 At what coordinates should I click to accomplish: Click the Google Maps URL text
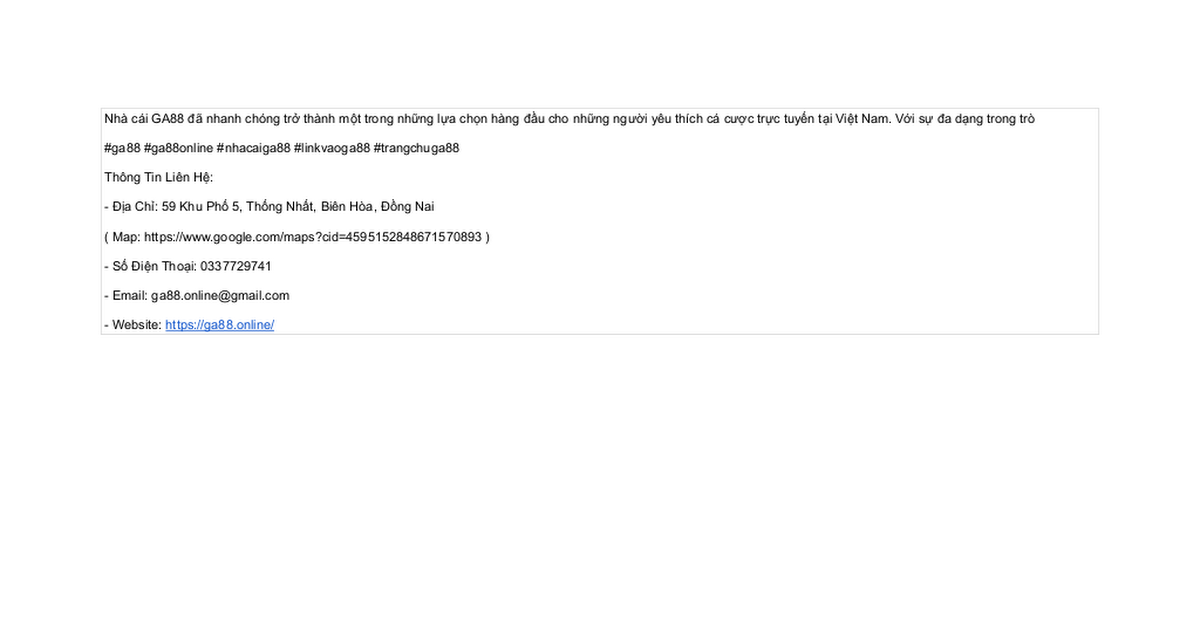(x=312, y=237)
